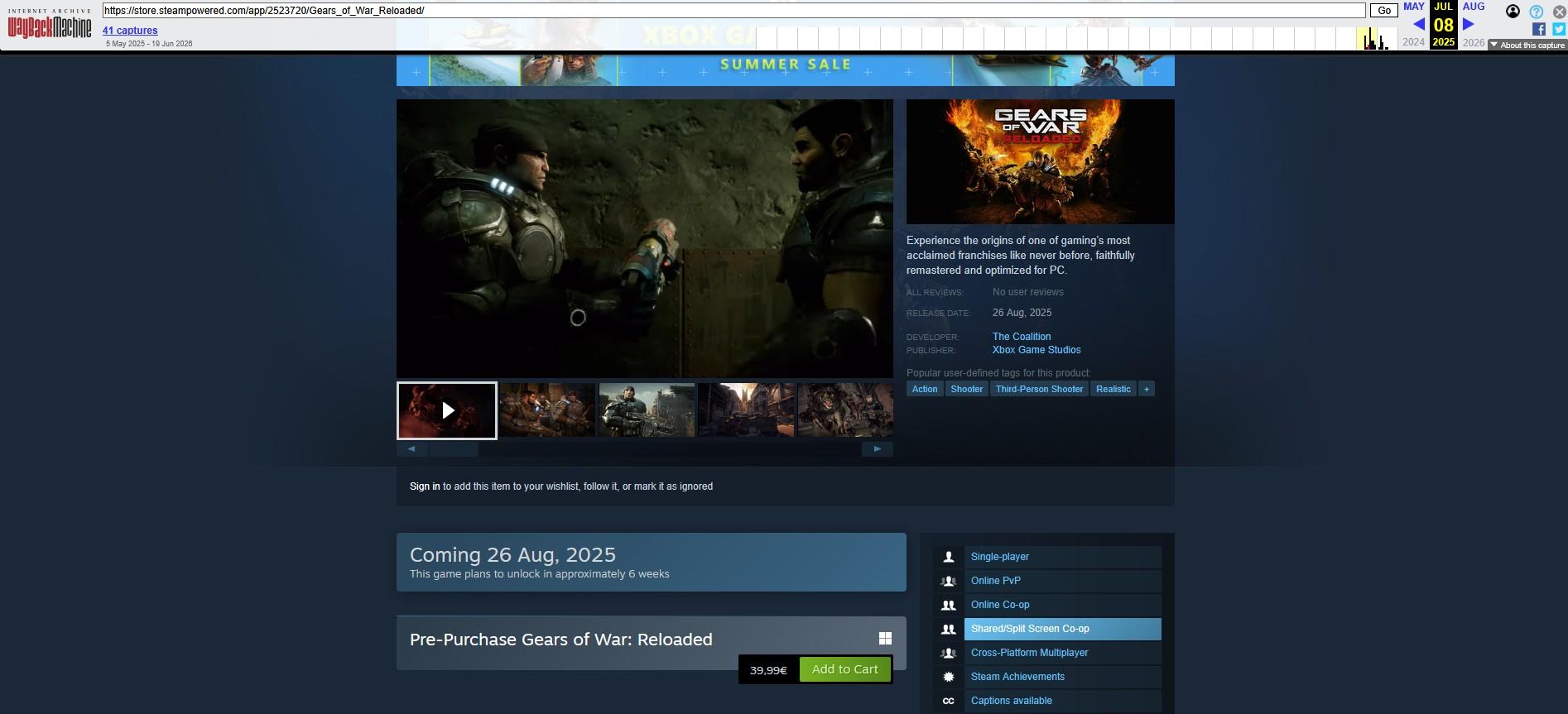Click the Summer Sale banner
This screenshot has width=1568, height=714.
[x=785, y=69]
